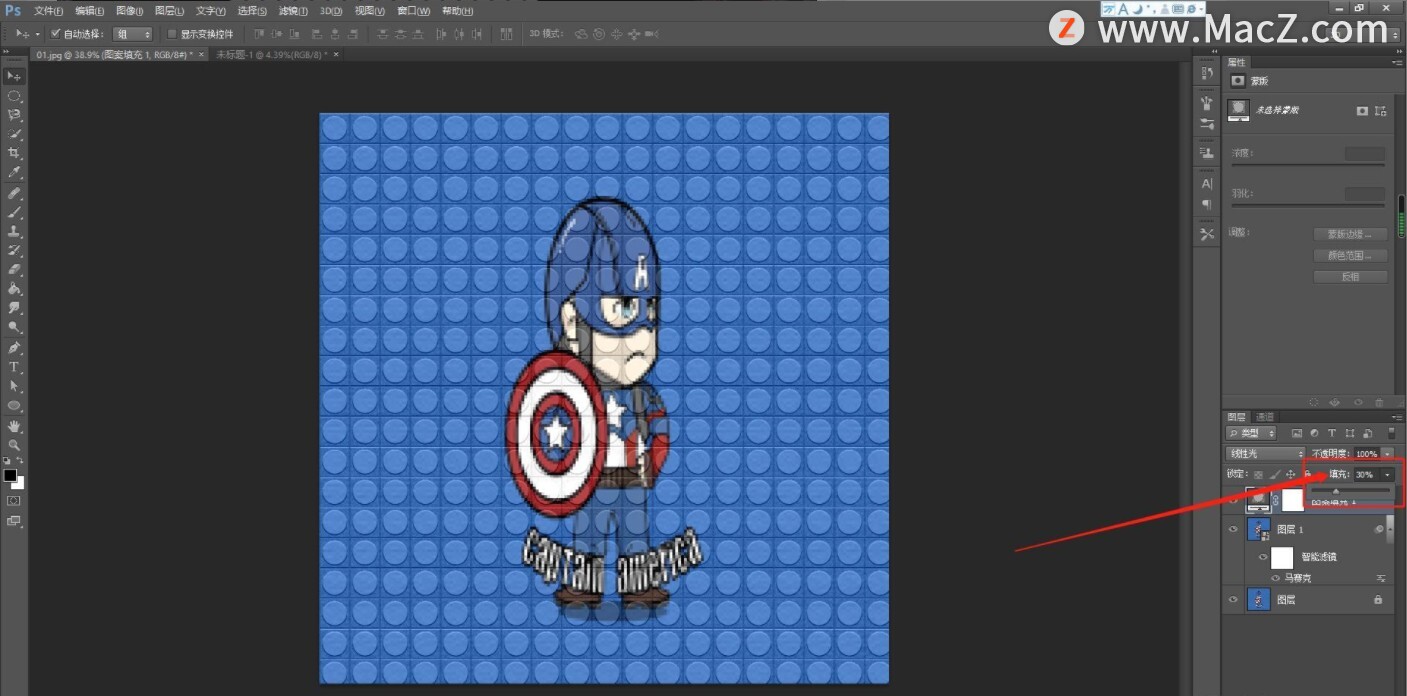Click the 反相 invert button
This screenshot has width=1407, height=696.
tap(1350, 276)
